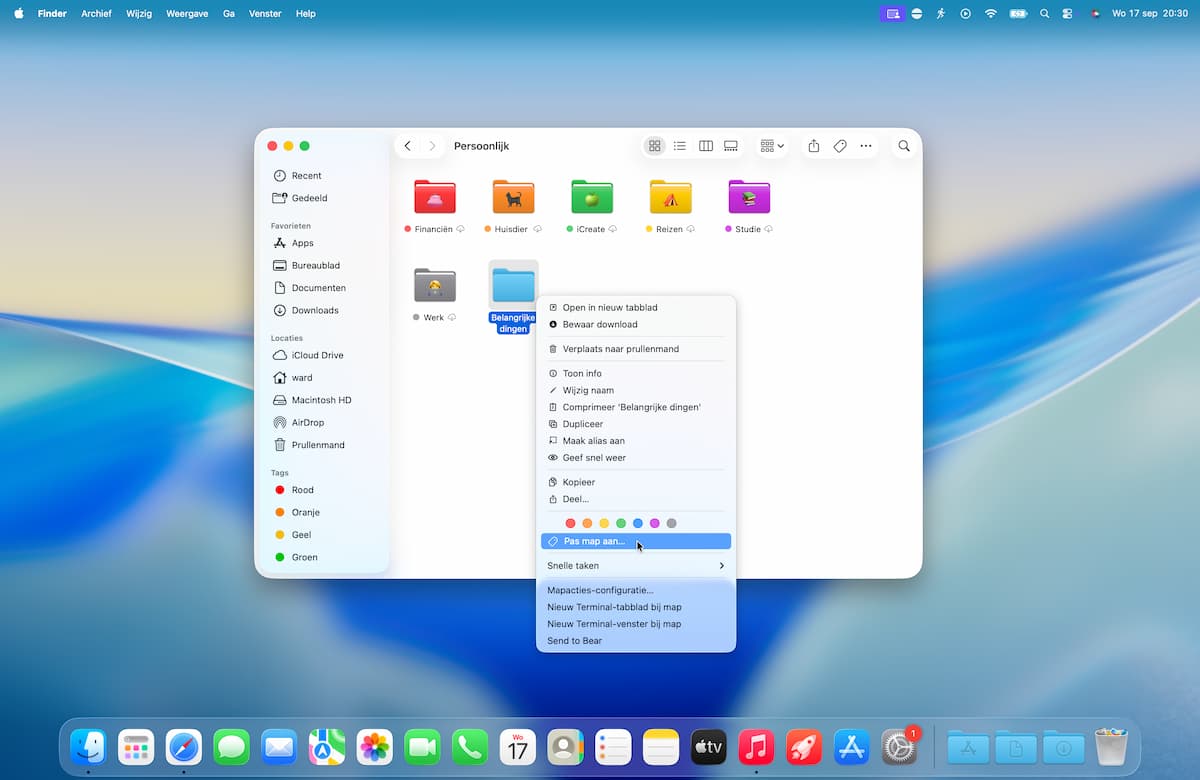Apply the red color tag in context menu
This screenshot has height=780, width=1200.
coord(570,523)
